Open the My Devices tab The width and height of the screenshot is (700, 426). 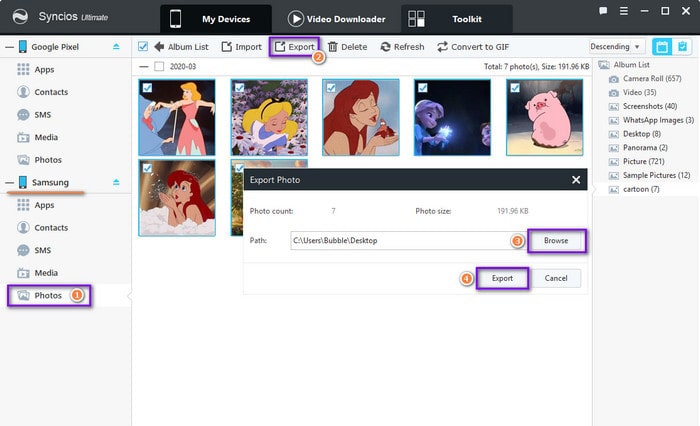pyautogui.click(x=216, y=19)
